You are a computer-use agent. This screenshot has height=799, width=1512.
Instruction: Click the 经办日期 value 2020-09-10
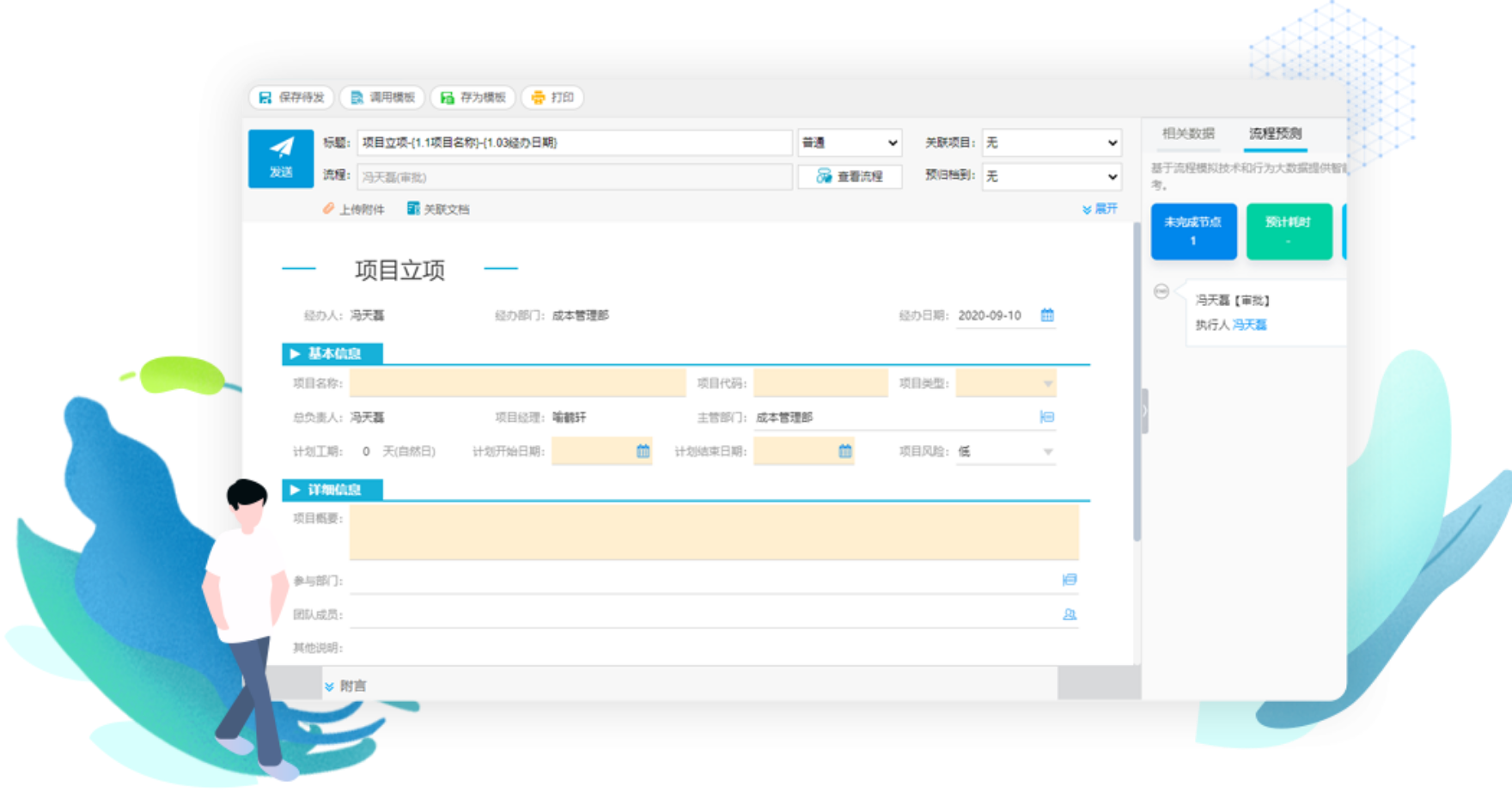pyautogui.click(x=990, y=315)
